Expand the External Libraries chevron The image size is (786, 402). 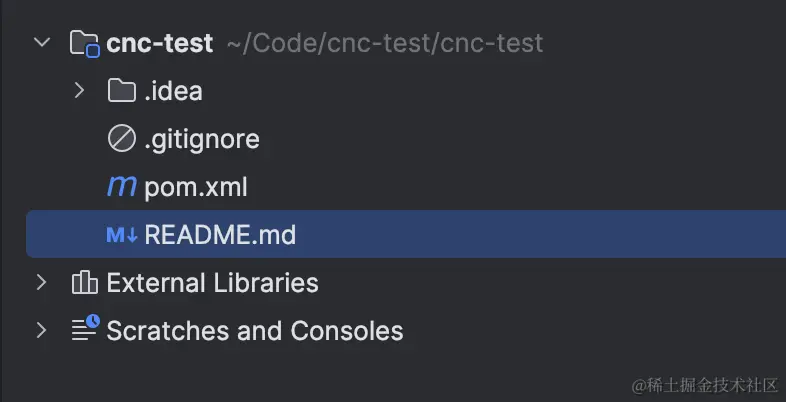click(41, 283)
